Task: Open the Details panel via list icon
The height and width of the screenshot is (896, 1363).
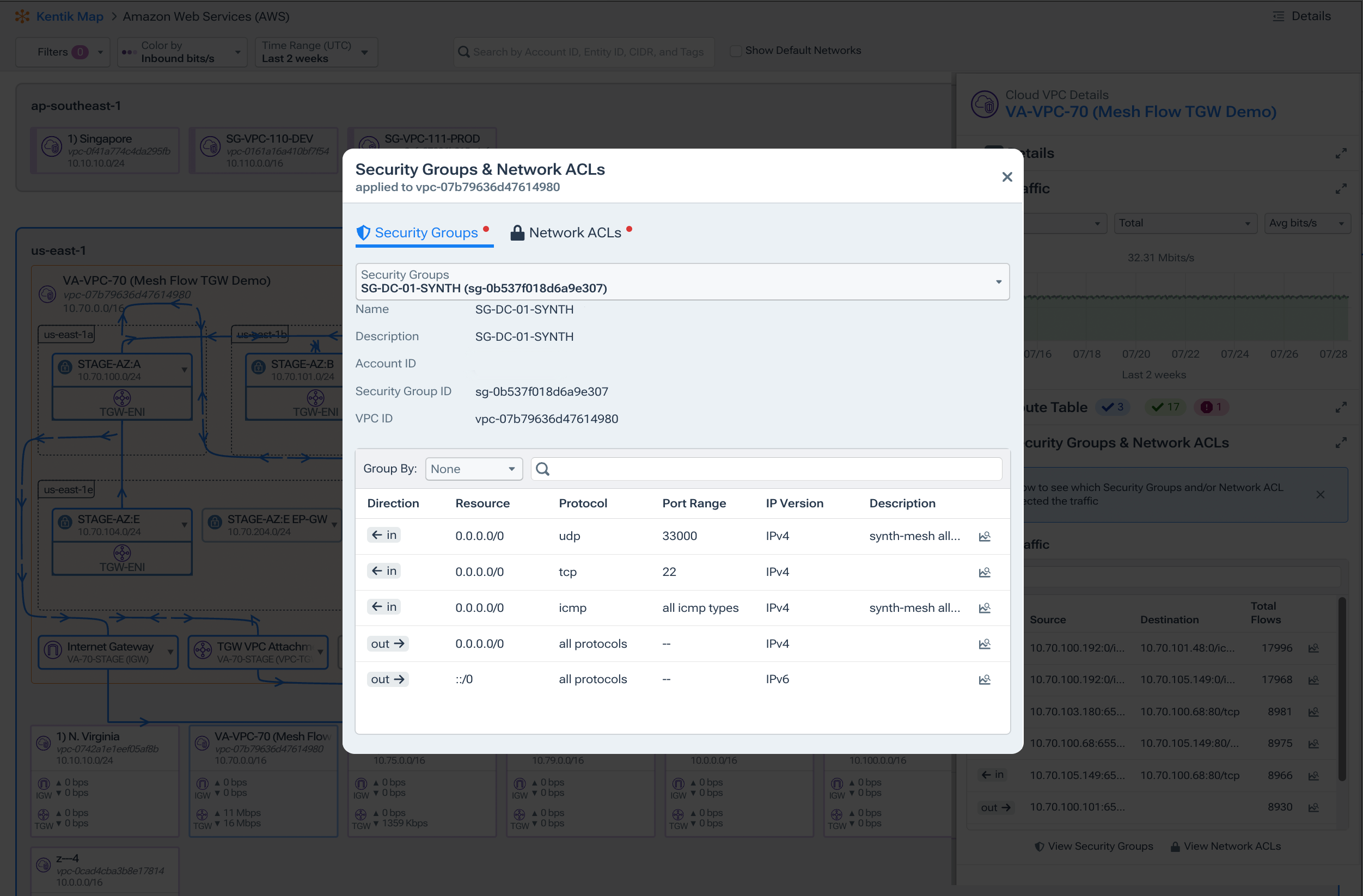Action: point(1278,16)
